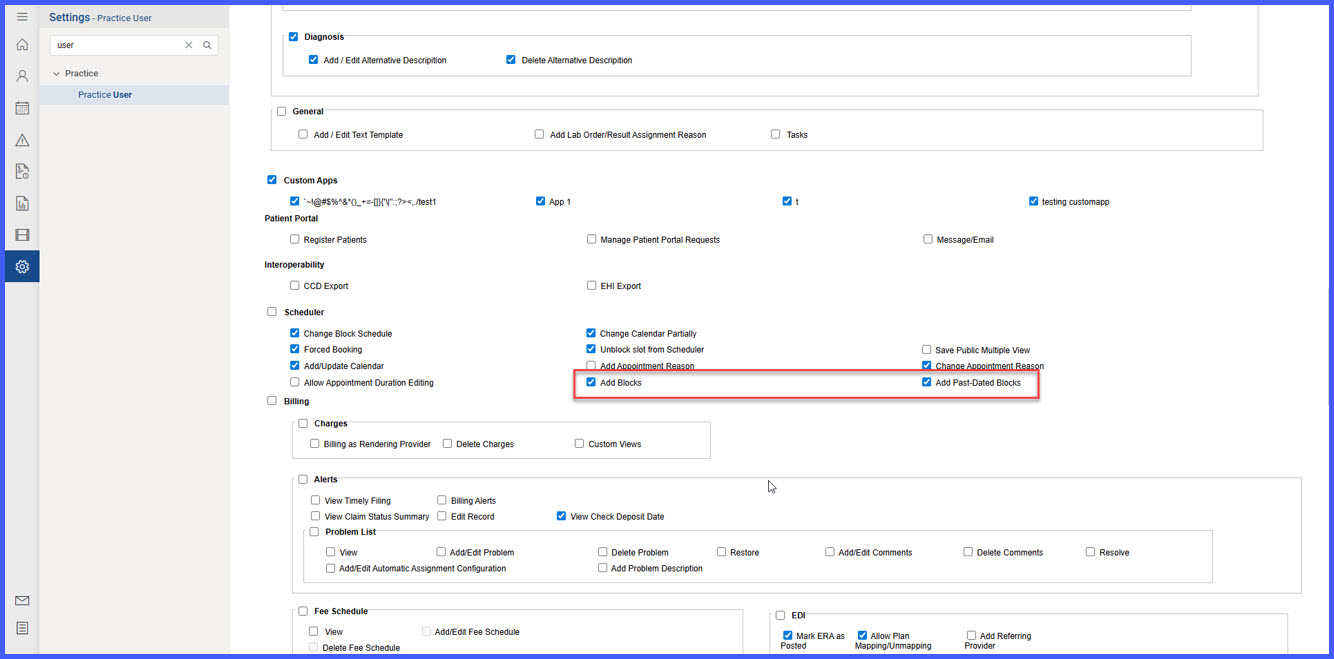
Task: Enable Add Lab Order/Result Assignment Reason
Action: (540, 134)
